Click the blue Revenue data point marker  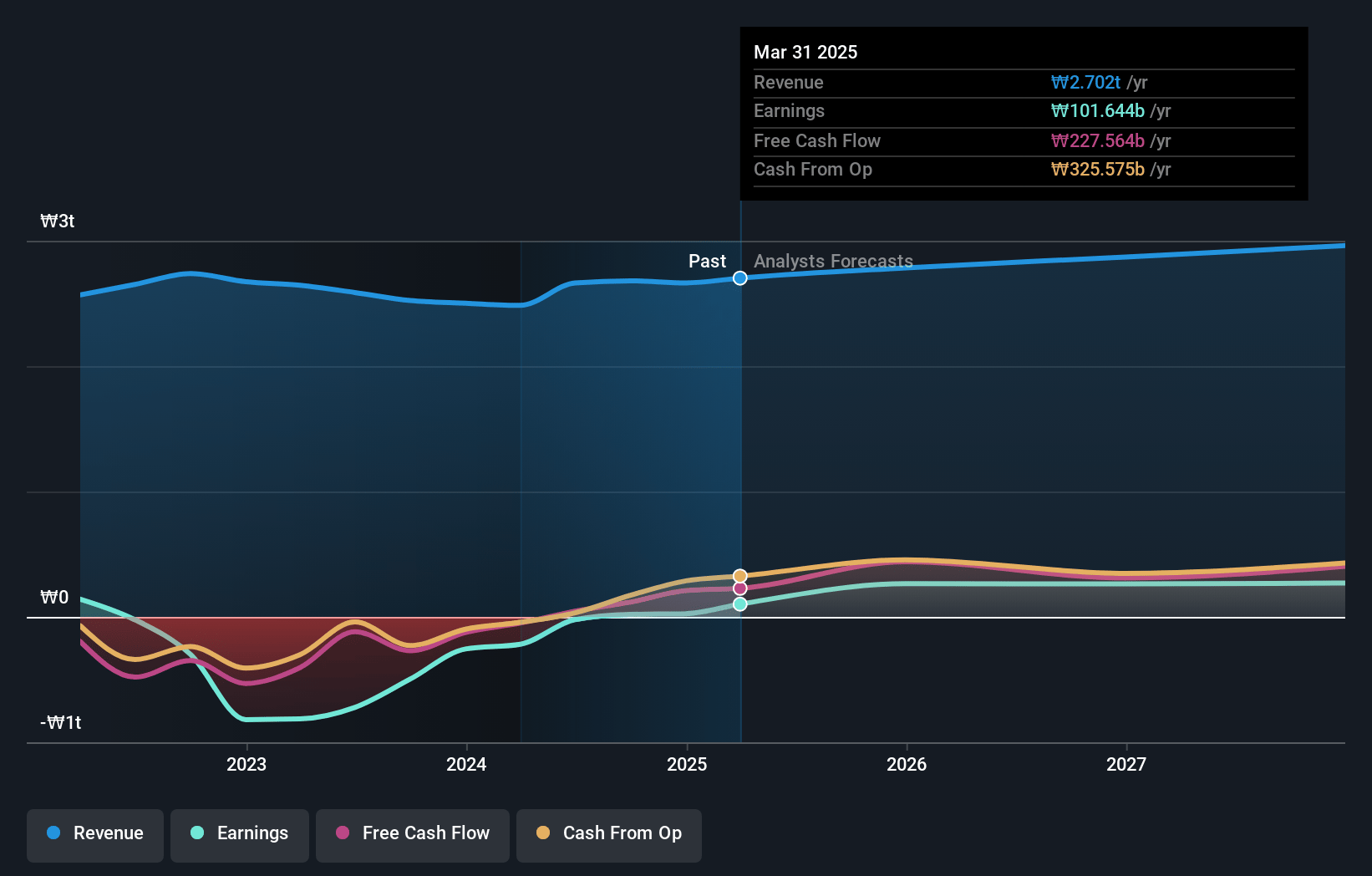(740, 278)
